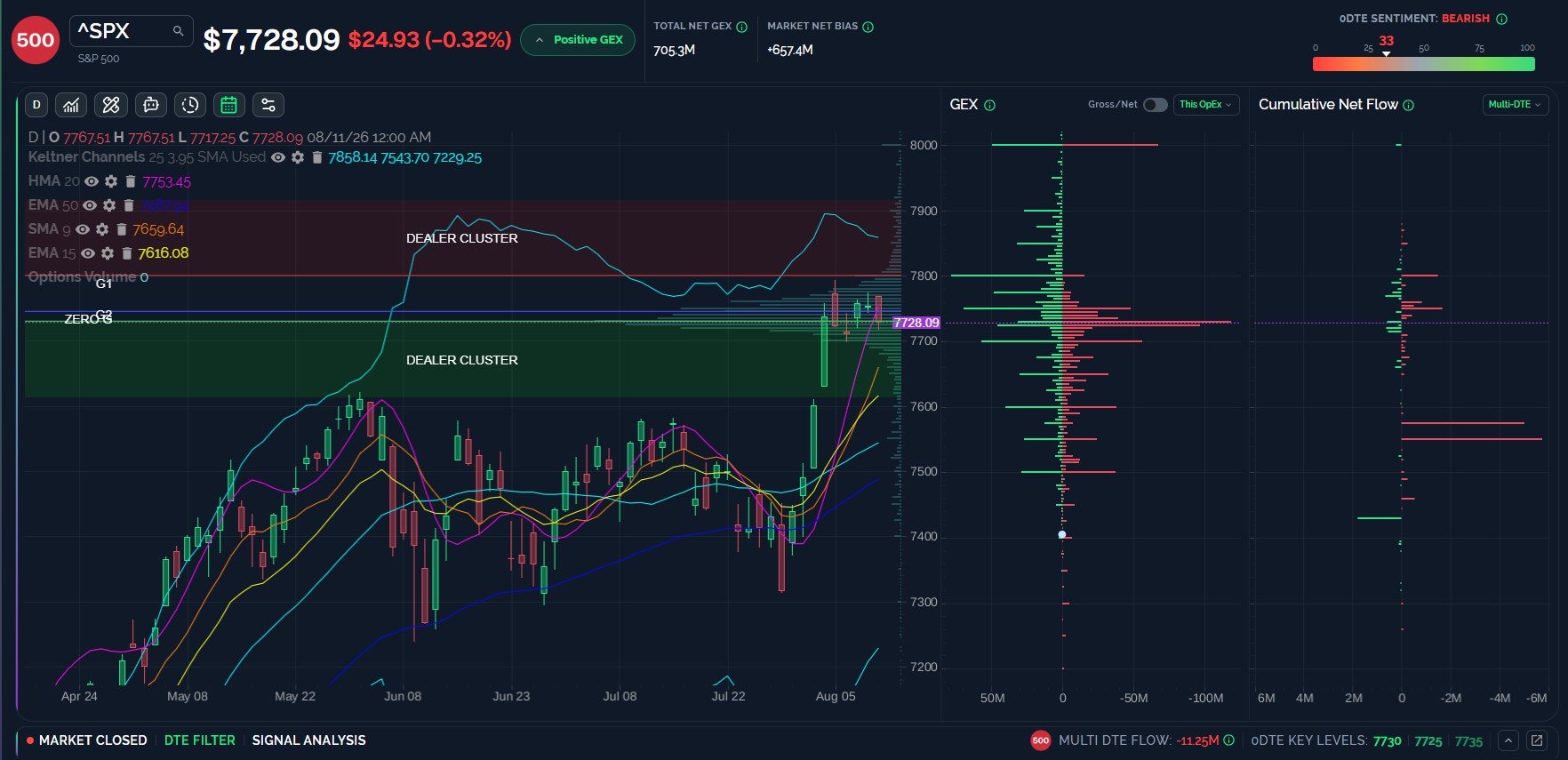Click the ^SPX ticker search field
The image size is (1568, 760).
(x=132, y=31)
